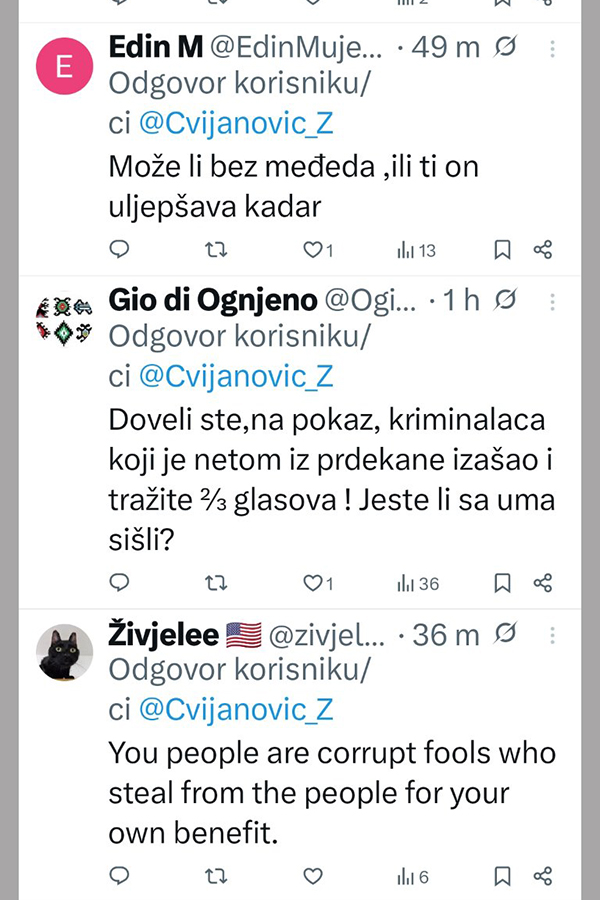View analytics showing 36 views
Image resolution: width=600 pixels, height=900 pixels.
click(417, 584)
